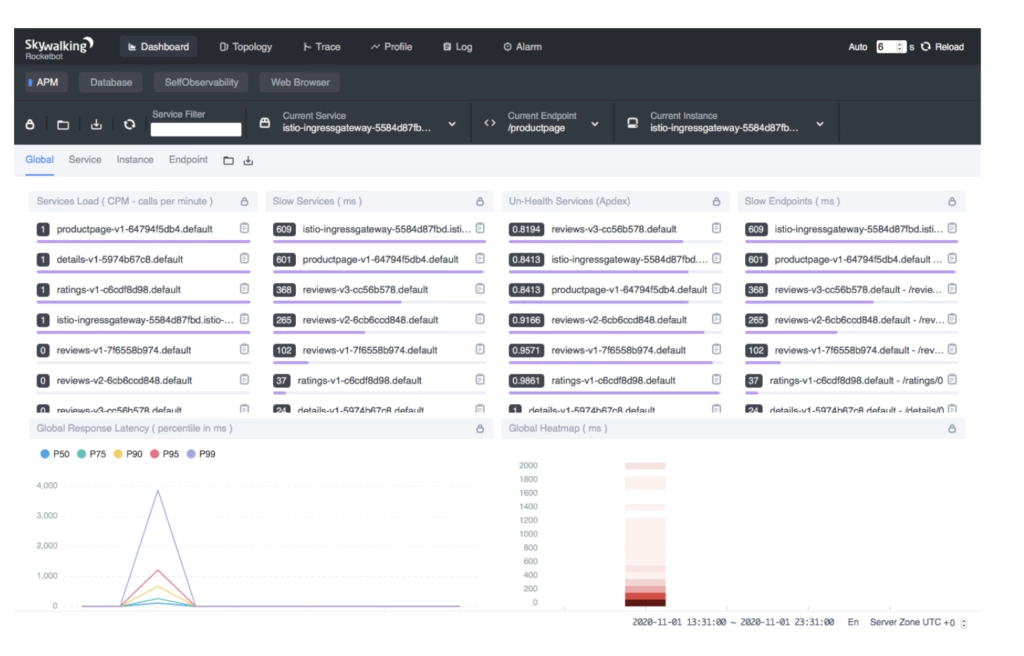Switch to the SelfObservability dashboard
Image resolution: width=1024 pixels, height=656 pixels.
tap(201, 82)
